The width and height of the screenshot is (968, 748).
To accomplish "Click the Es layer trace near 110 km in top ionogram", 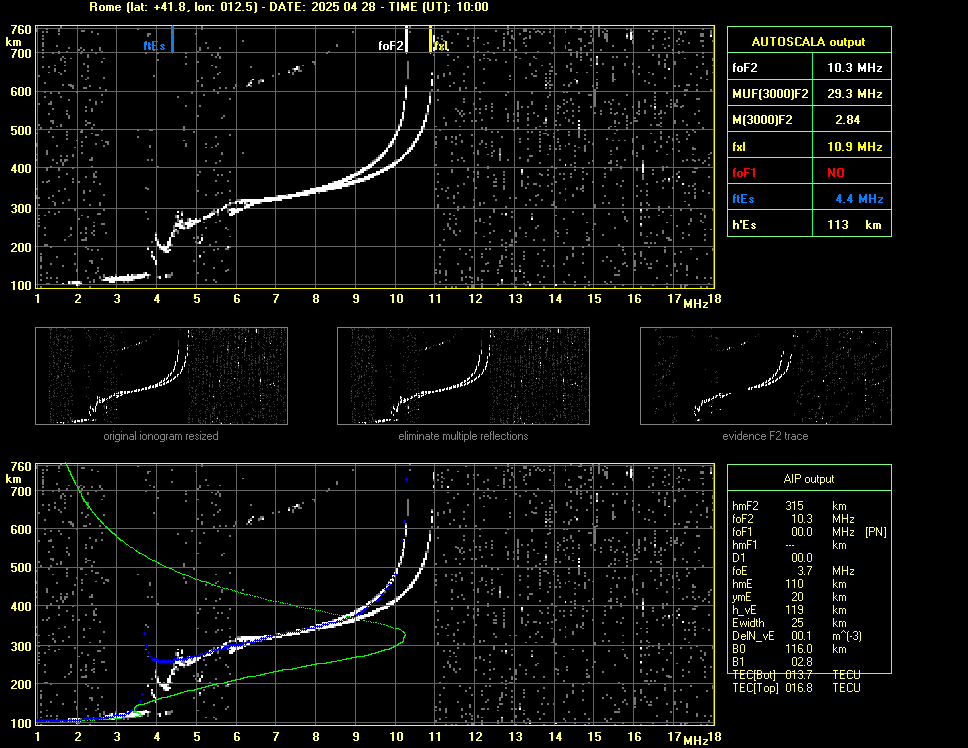I will tap(127, 278).
